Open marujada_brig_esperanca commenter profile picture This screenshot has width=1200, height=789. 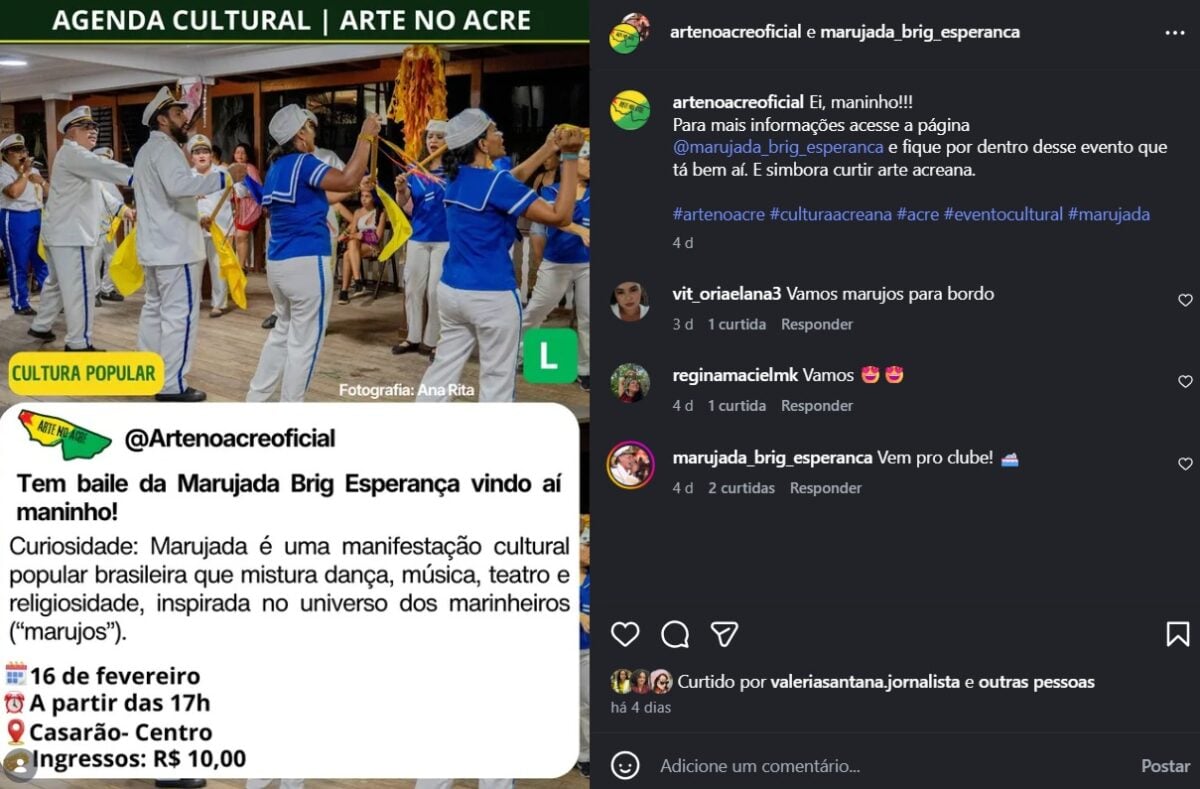coord(630,464)
